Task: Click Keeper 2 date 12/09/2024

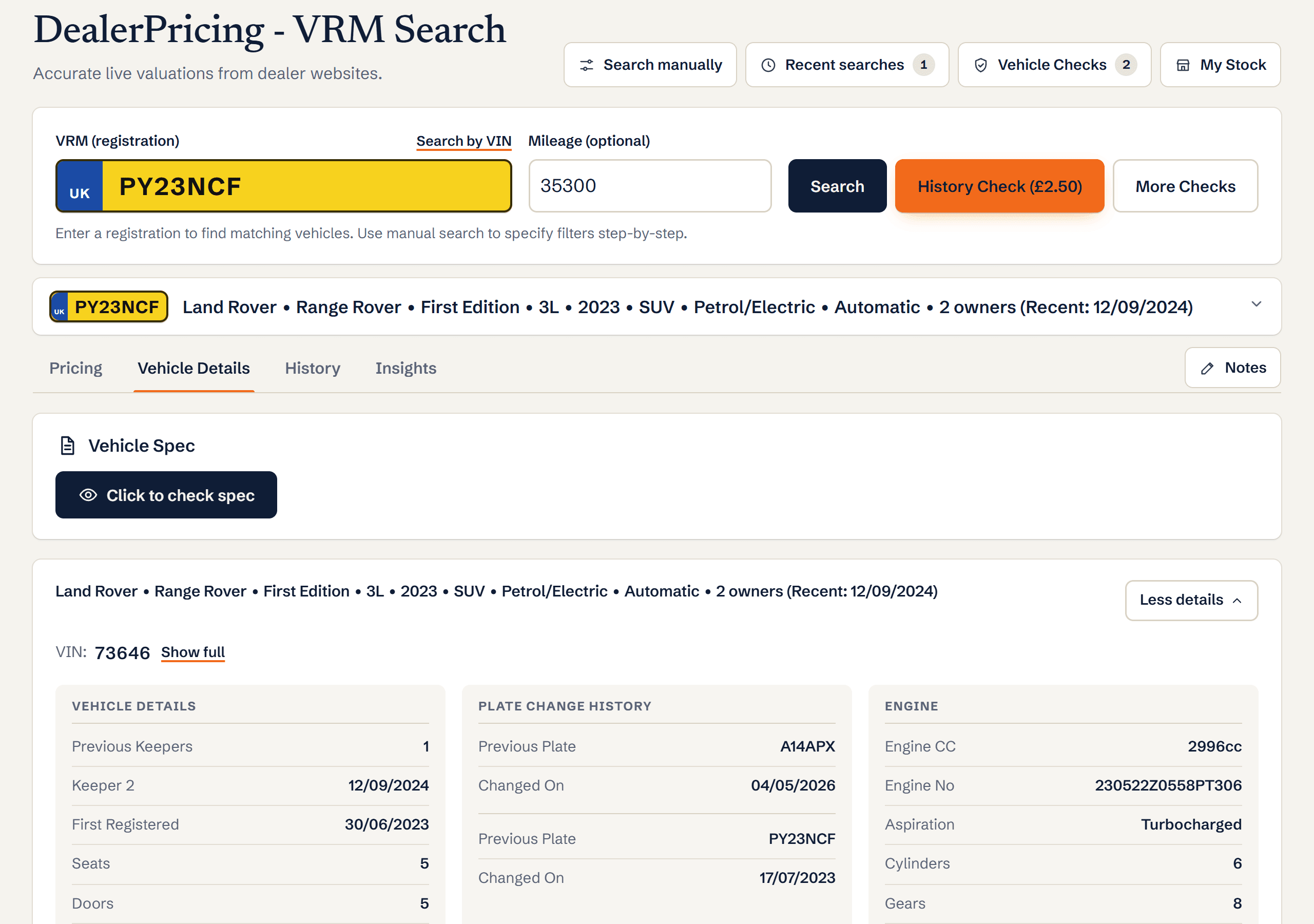Action: point(389,785)
